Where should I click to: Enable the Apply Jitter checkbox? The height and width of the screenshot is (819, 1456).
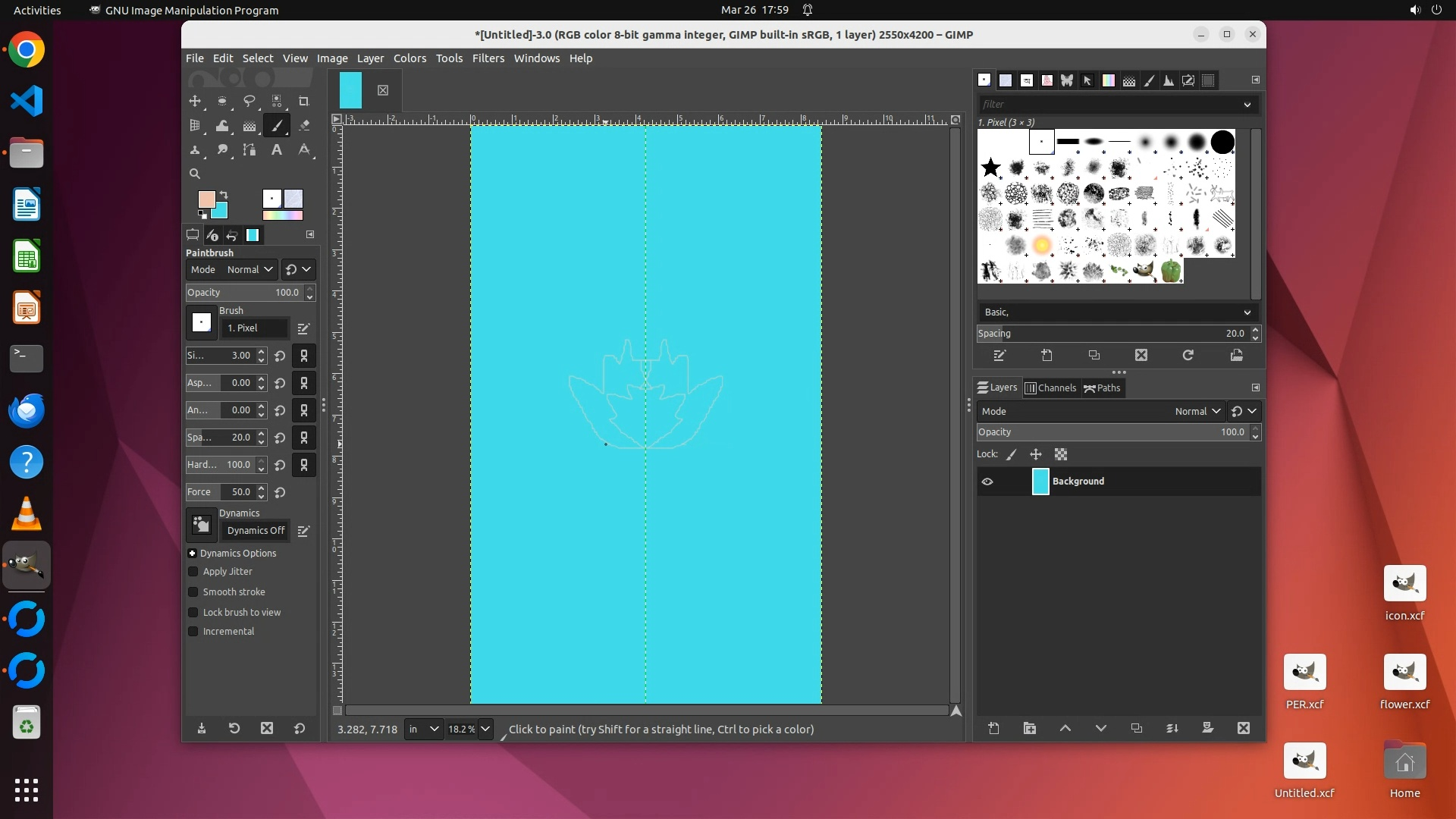193,572
